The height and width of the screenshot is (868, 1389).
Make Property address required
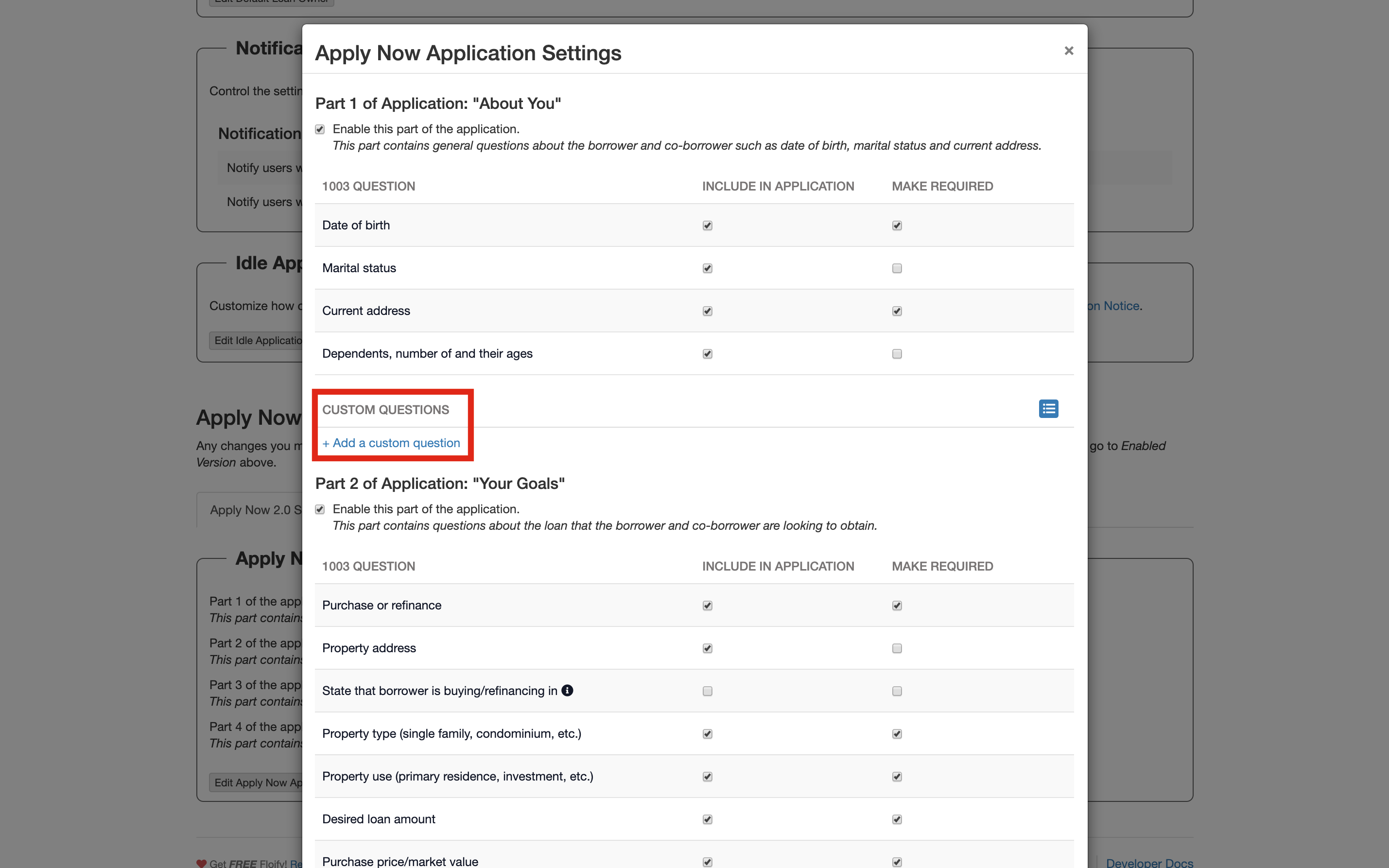pyautogui.click(x=897, y=648)
